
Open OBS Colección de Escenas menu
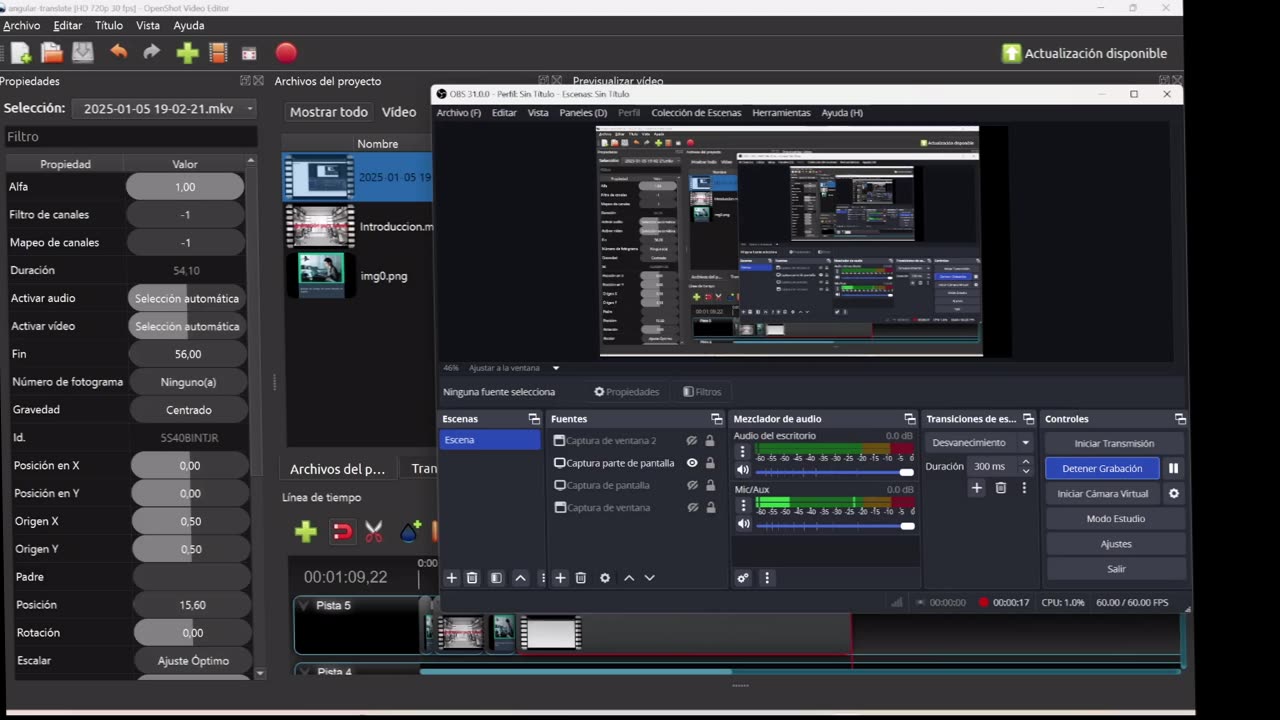point(696,113)
